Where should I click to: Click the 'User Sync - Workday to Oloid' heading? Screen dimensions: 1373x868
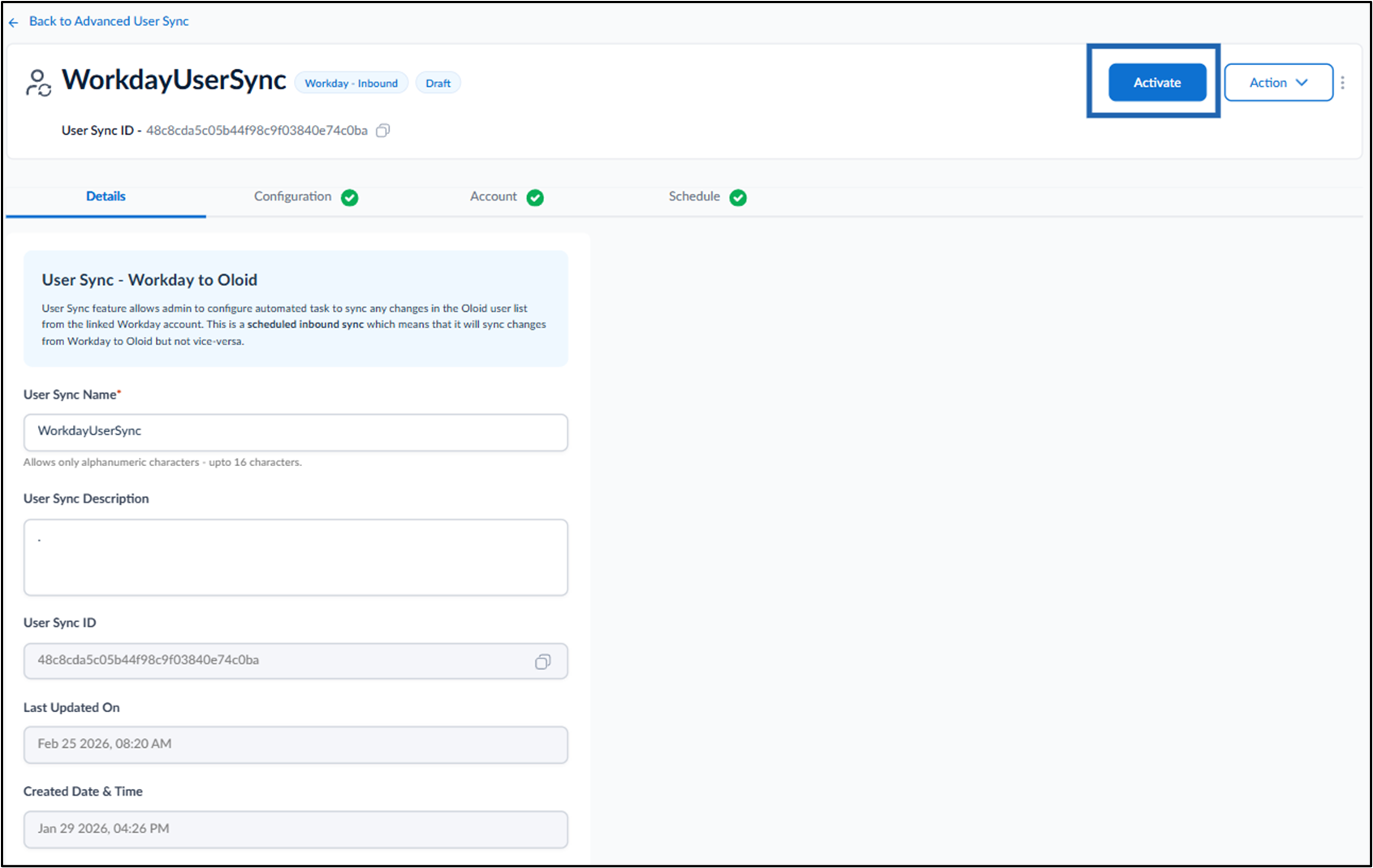(149, 280)
